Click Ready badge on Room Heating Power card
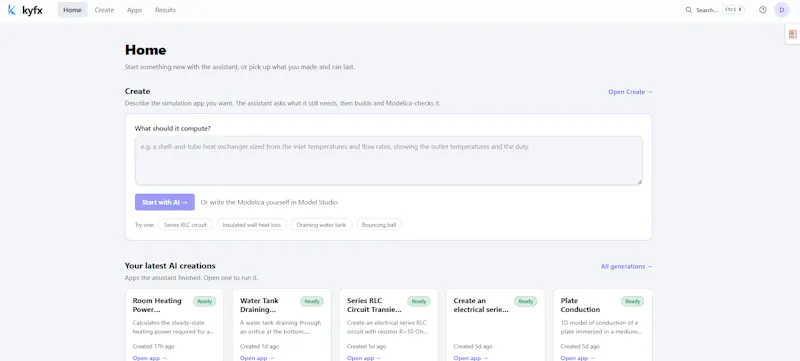Image resolution: width=800 pixels, height=361 pixels. pyautogui.click(x=205, y=301)
